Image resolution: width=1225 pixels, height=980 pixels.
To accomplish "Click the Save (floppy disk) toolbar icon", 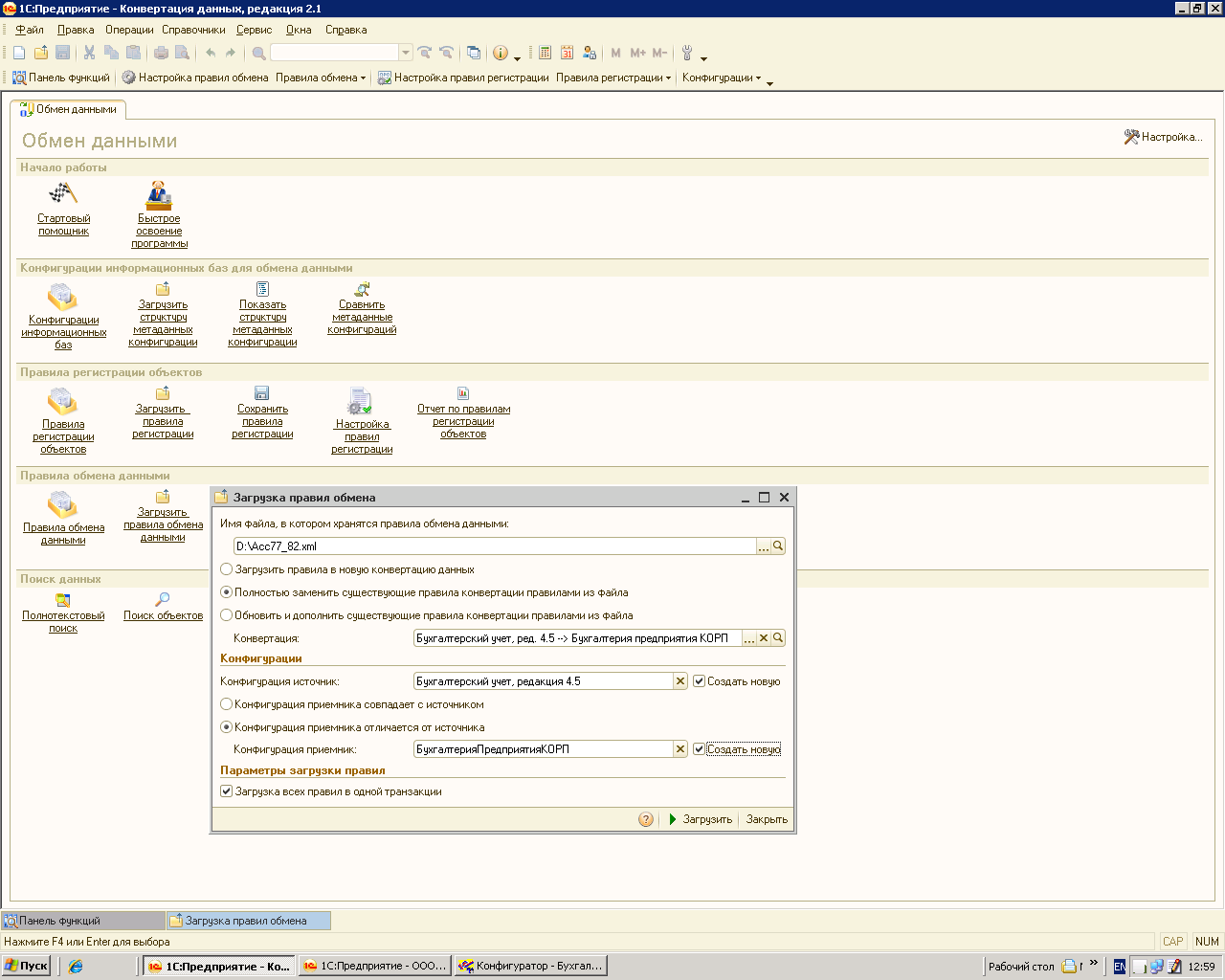I will click(63, 53).
